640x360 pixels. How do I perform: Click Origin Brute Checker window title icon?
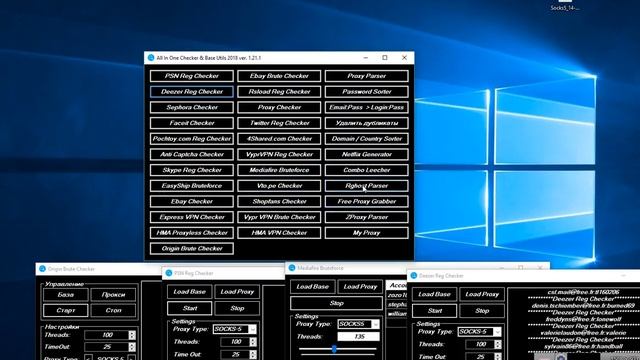(42, 269)
